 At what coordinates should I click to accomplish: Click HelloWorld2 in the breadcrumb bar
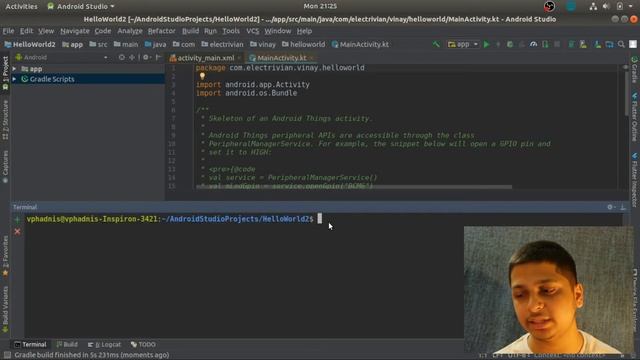pos(30,44)
